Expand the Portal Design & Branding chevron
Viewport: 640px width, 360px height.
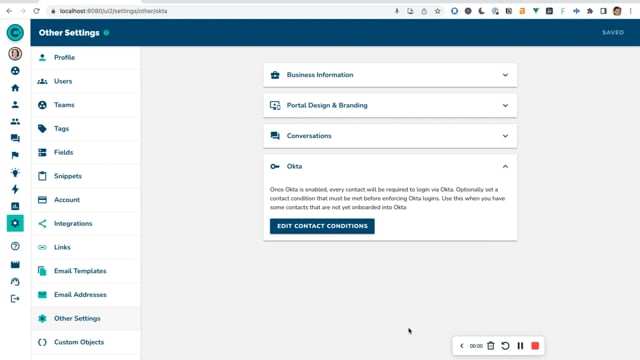pos(505,105)
